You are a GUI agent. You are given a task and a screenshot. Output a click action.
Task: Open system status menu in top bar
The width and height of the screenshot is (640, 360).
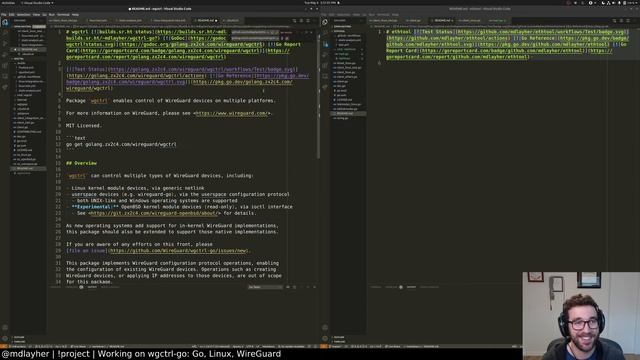[620, 2]
